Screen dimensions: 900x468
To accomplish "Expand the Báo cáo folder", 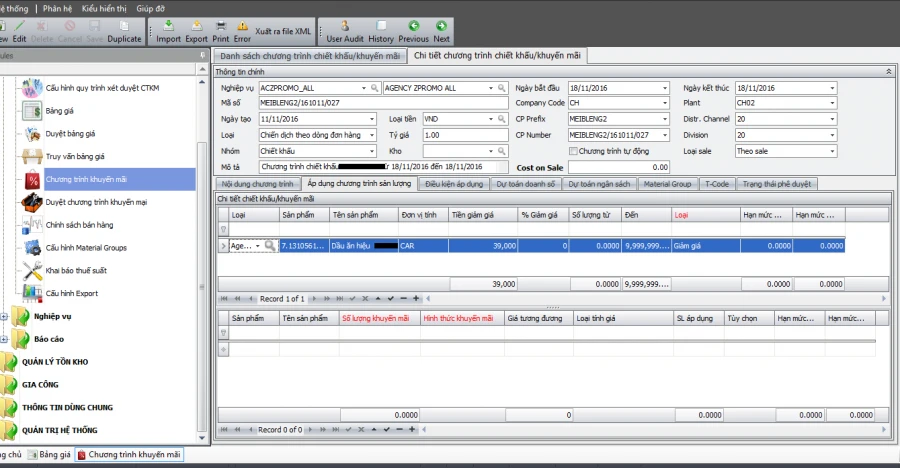I will 3,339.
